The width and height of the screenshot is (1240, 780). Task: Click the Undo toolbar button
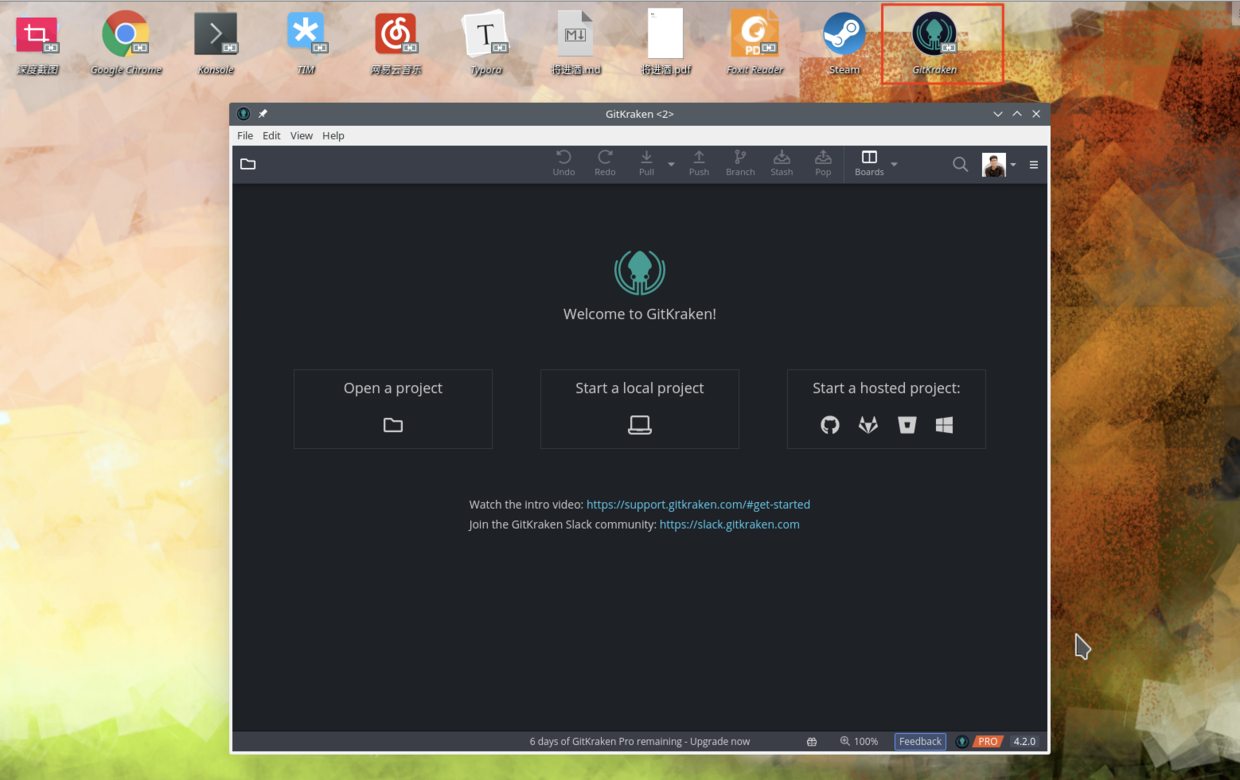pos(564,163)
